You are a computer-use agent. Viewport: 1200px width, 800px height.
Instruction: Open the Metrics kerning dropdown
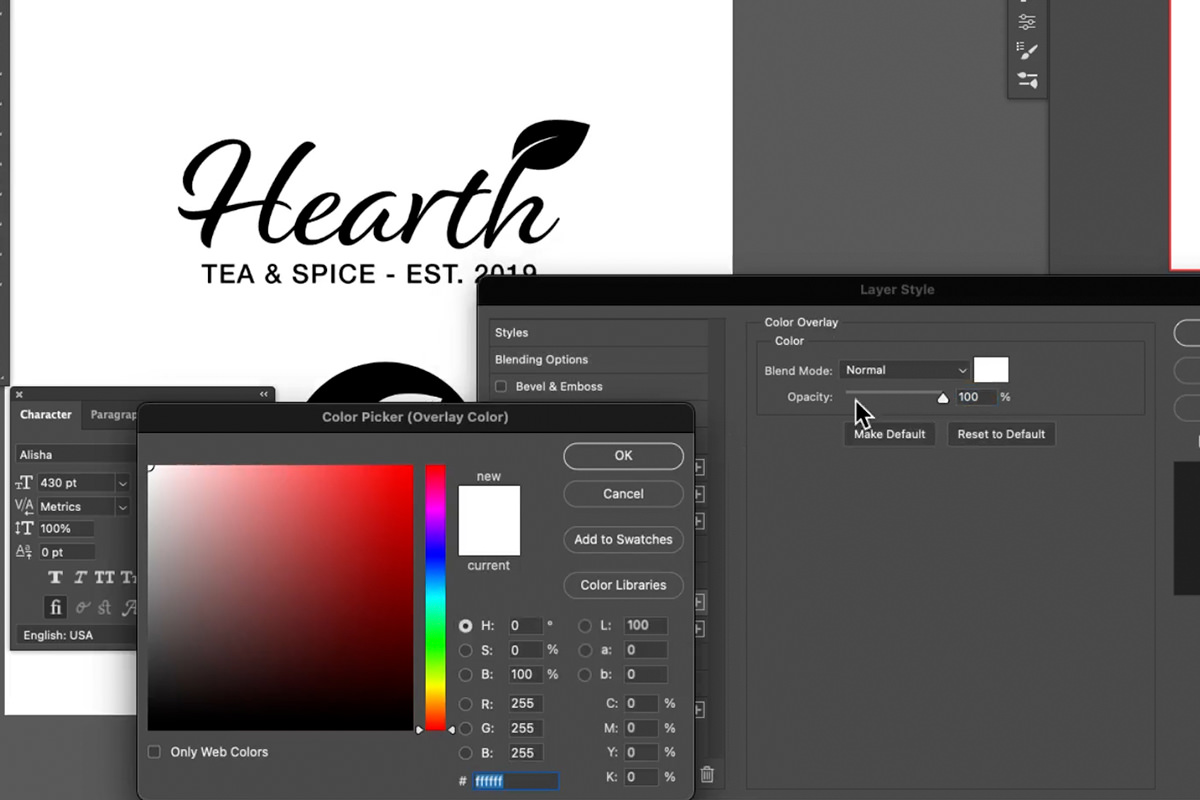(x=122, y=506)
